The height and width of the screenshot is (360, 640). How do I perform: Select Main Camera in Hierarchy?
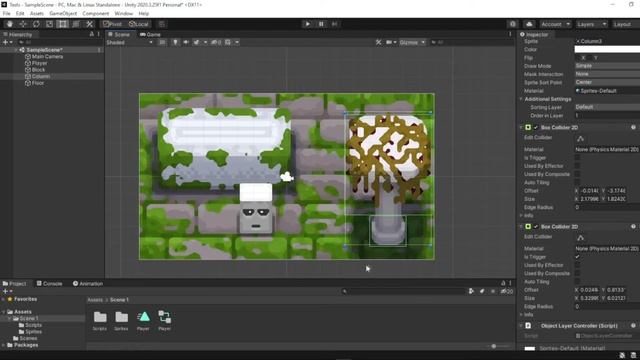pos(47,56)
